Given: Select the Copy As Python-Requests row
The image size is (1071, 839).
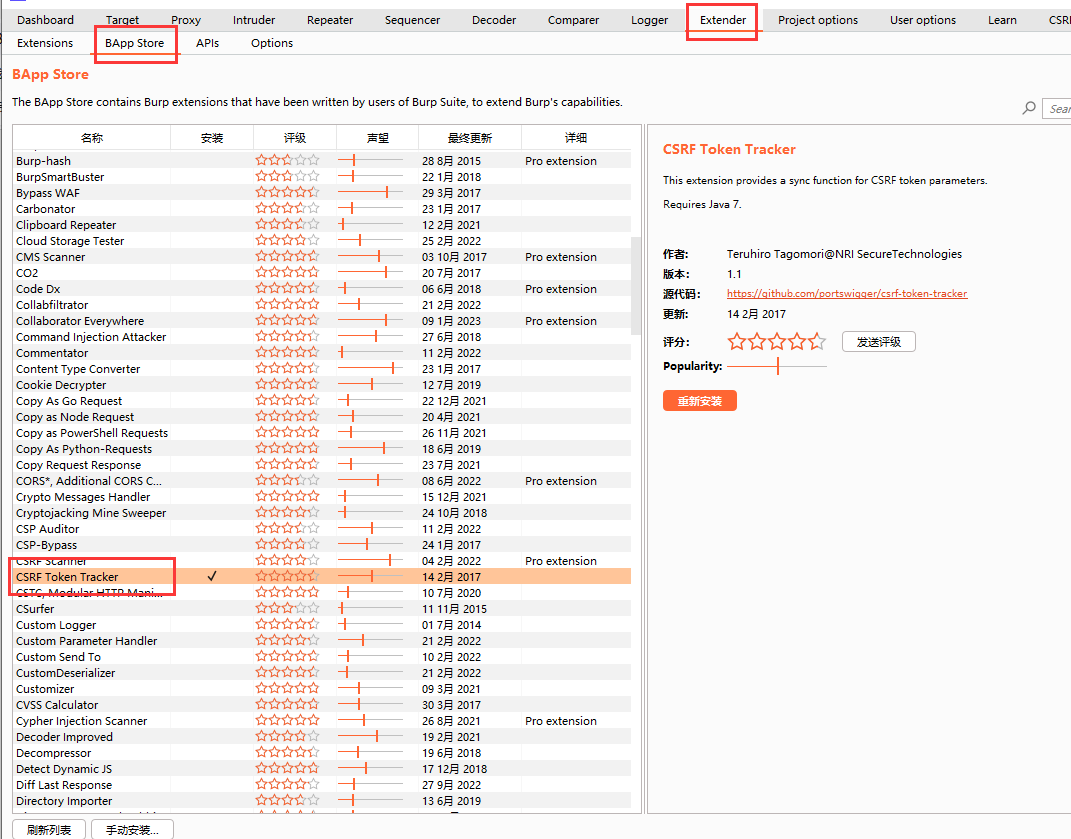Looking at the screenshot, I should pyautogui.click(x=322, y=449).
